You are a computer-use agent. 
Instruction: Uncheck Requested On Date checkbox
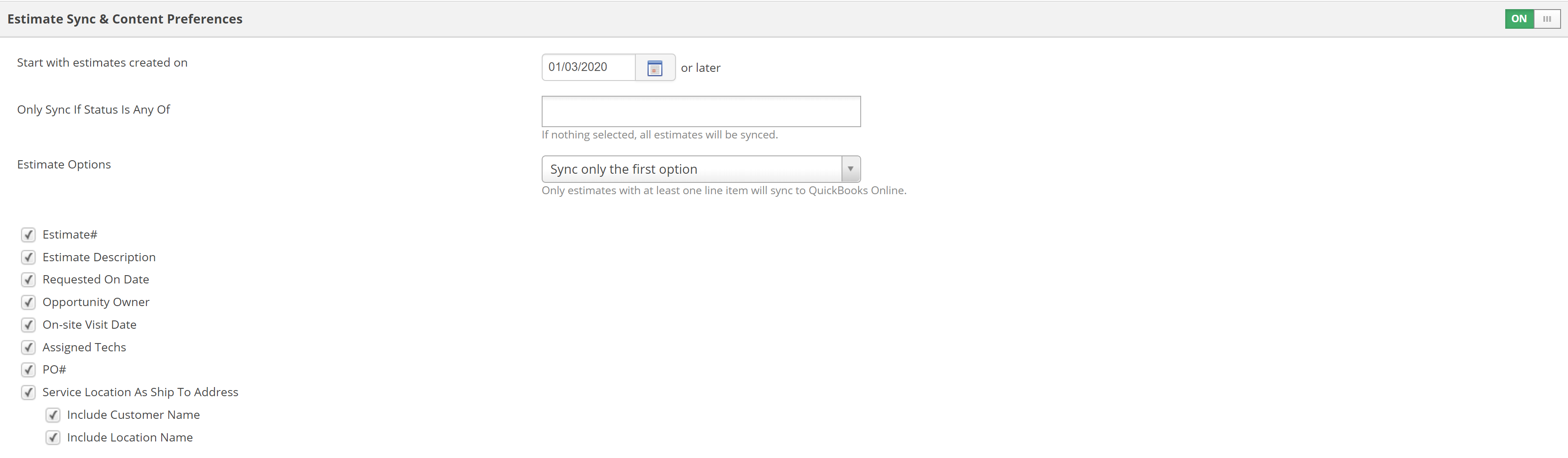28,280
